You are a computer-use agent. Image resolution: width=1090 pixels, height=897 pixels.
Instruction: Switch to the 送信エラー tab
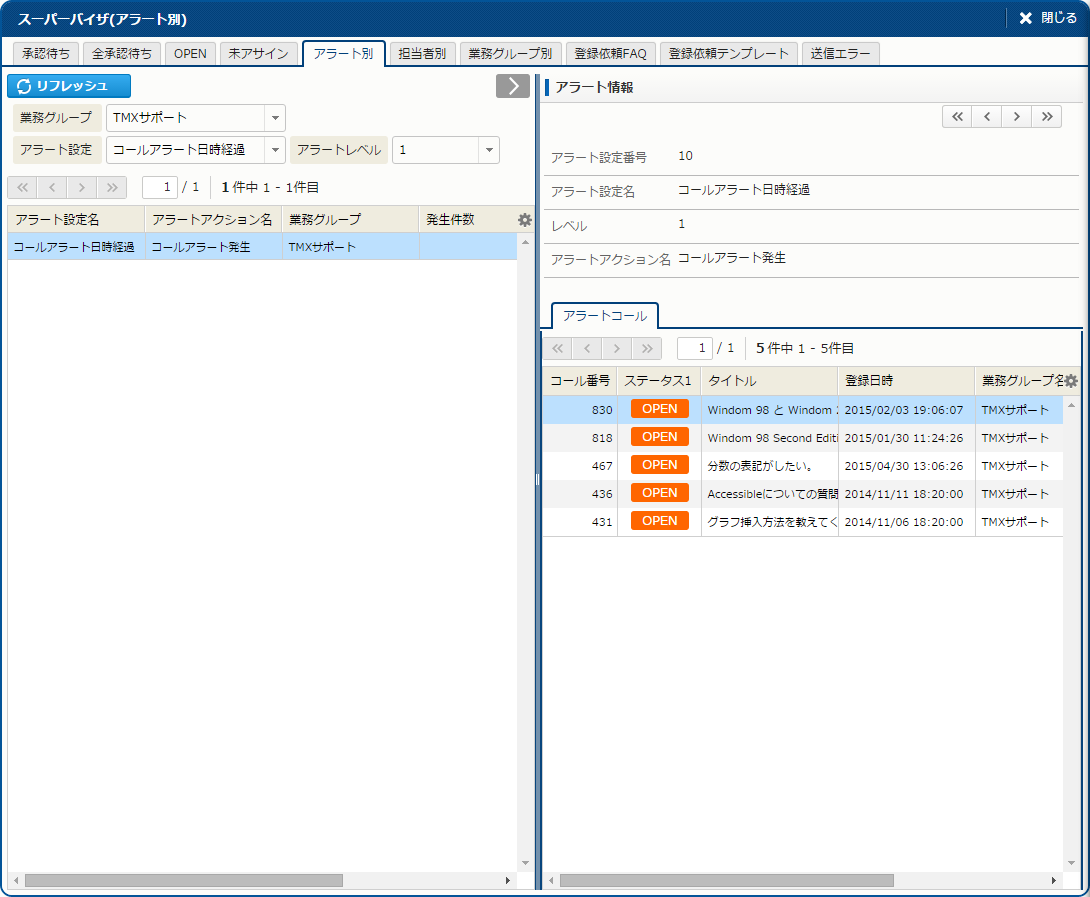click(x=840, y=54)
